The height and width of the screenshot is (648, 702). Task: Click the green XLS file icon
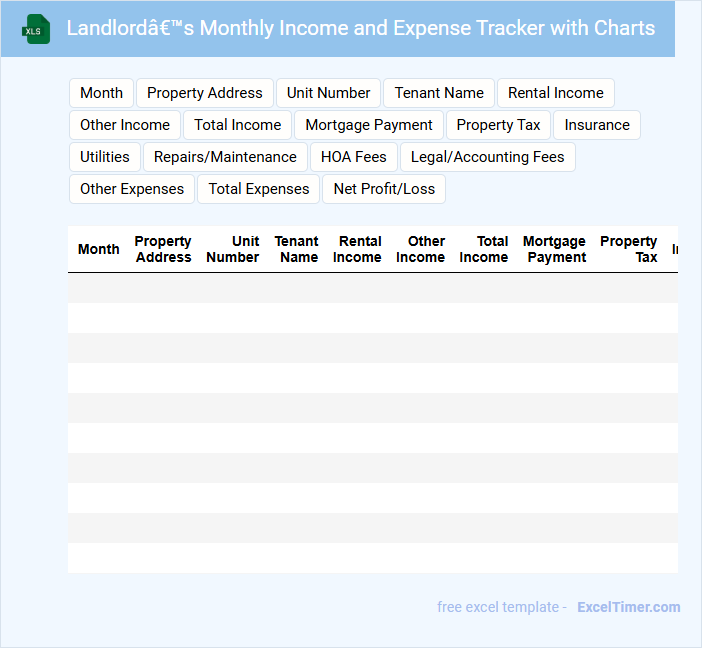[x=36, y=29]
